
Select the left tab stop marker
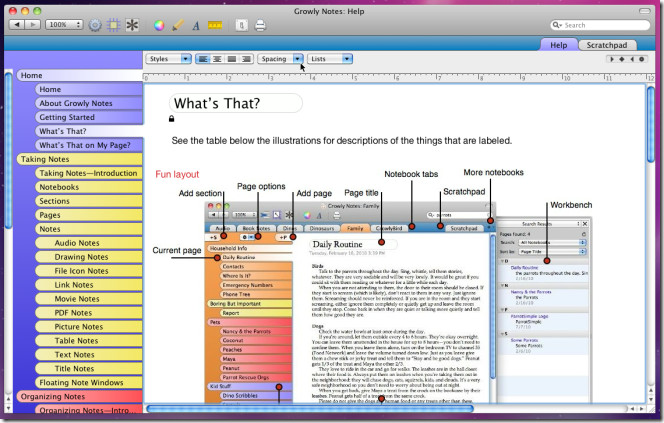tap(611, 59)
